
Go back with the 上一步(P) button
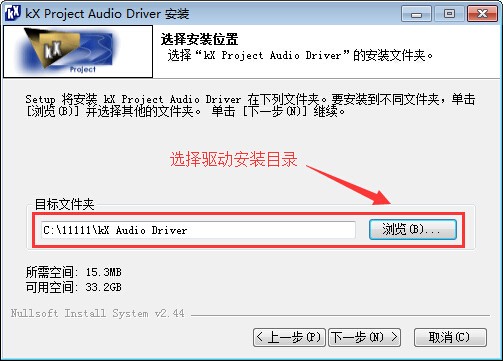(x=289, y=337)
